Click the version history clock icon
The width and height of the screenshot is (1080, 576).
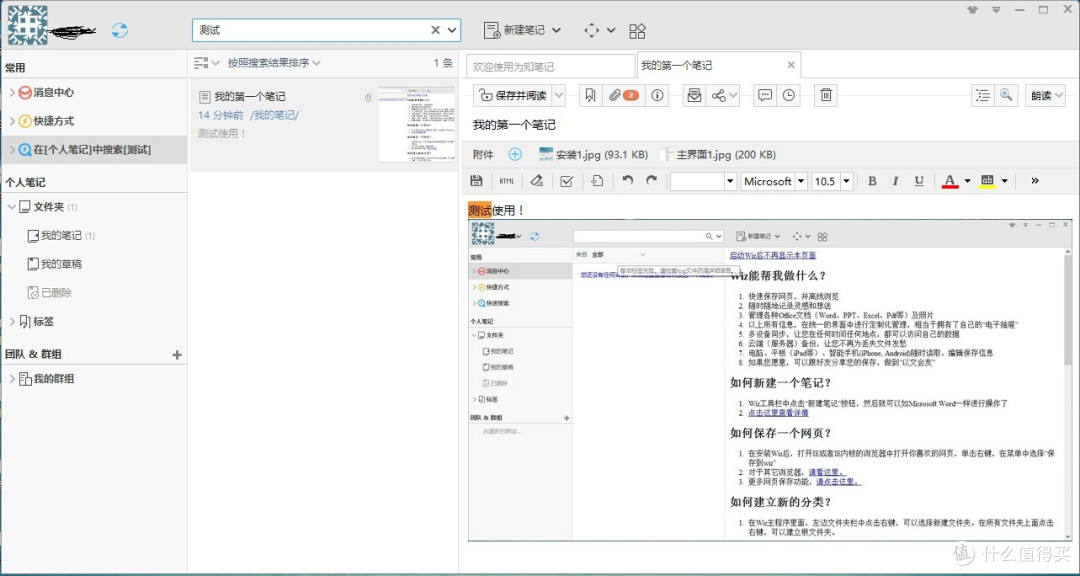pyautogui.click(x=788, y=96)
